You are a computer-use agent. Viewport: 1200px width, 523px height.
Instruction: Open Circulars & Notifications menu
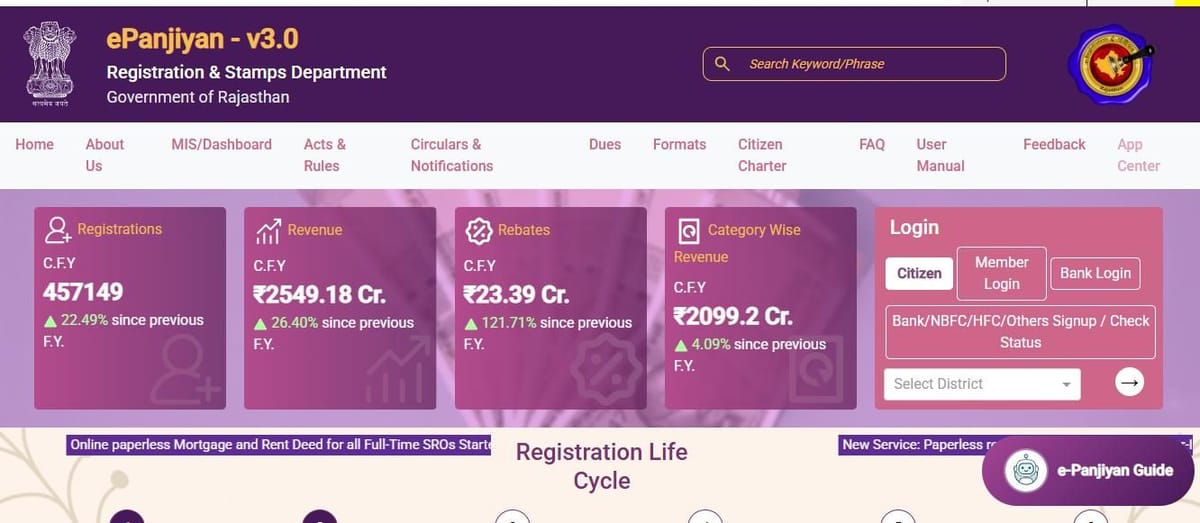coord(452,155)
